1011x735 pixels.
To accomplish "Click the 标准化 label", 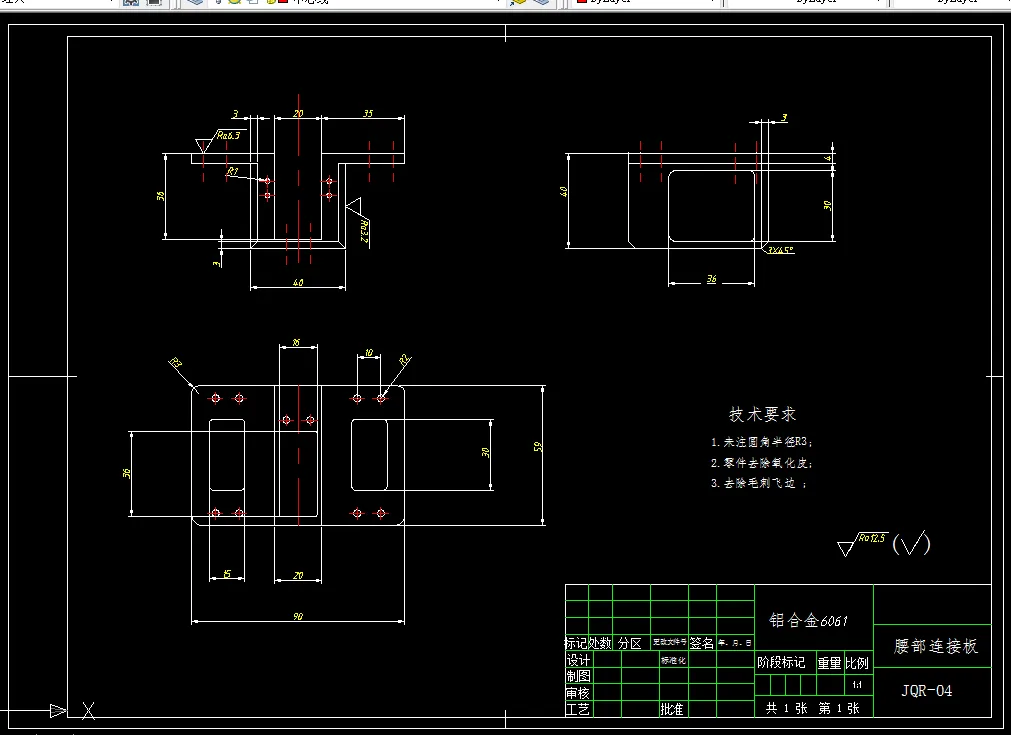I will 673,660.
